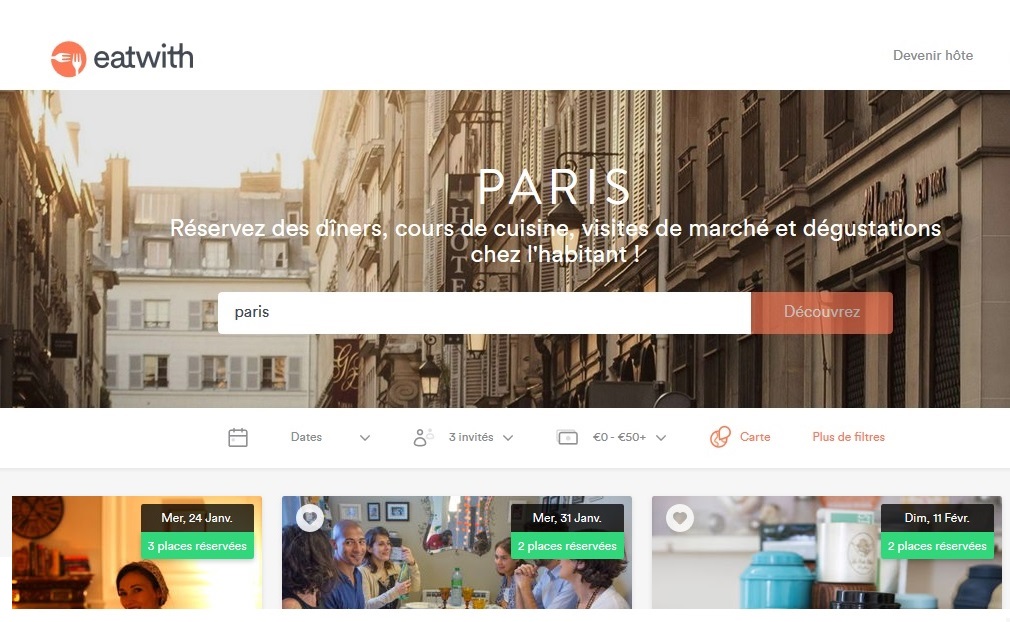
Task: Click the eatwith wordmark text
Action: coord(144,57)
